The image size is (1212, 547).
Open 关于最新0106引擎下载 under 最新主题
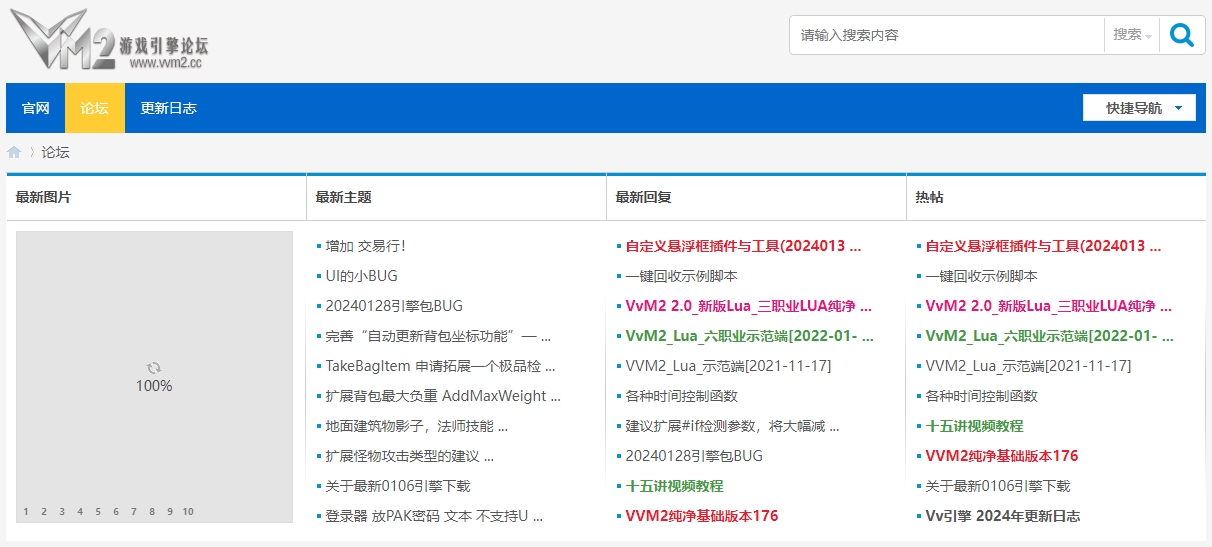coord(398,486)
